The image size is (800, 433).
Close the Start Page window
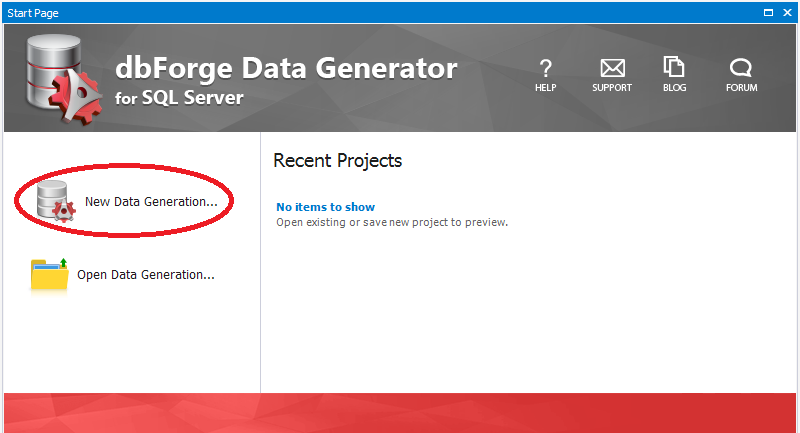click(787, 13)
